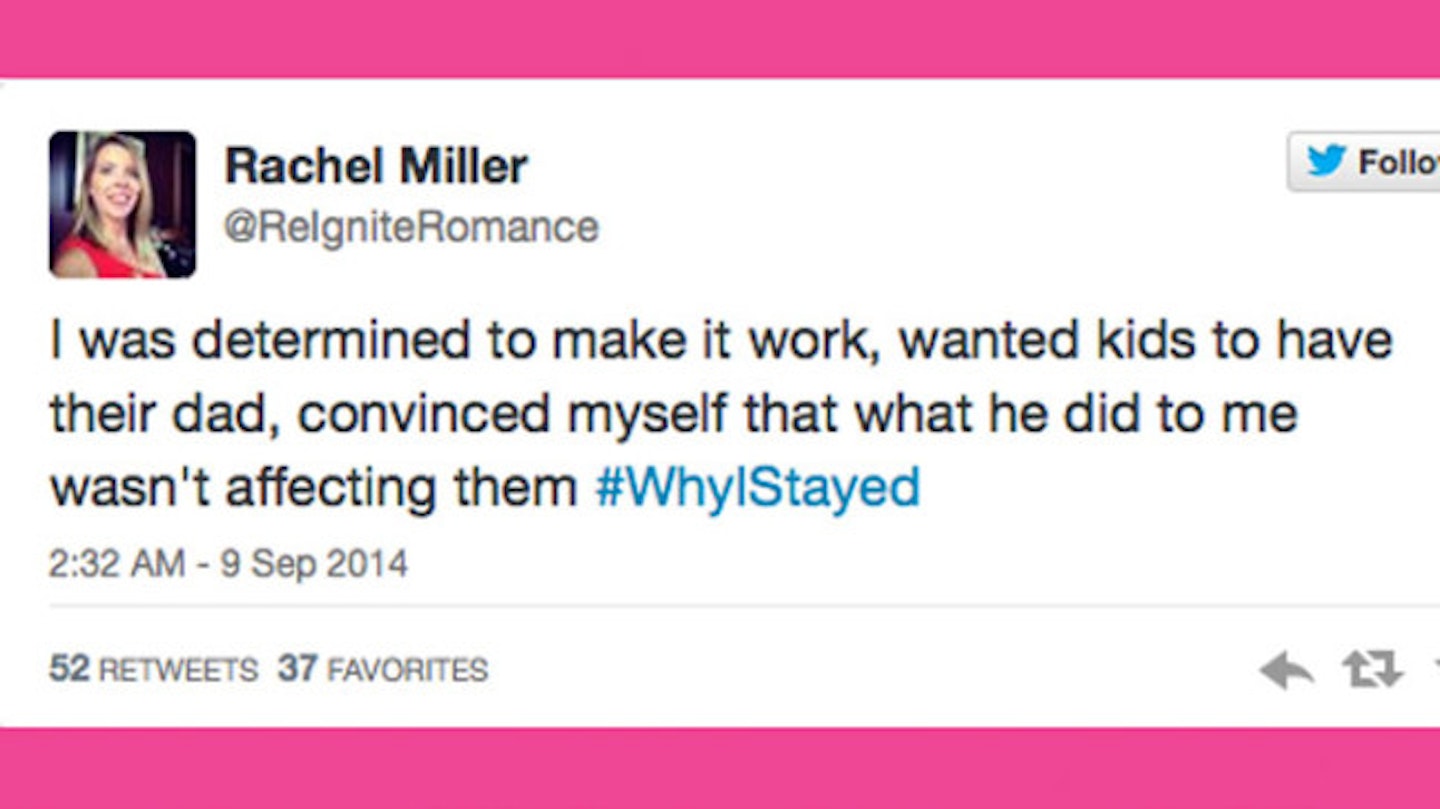This screenshot has height=809, width=1440.
Task: Click the pink banner above the tweet
Action: (x=720, y=38)
